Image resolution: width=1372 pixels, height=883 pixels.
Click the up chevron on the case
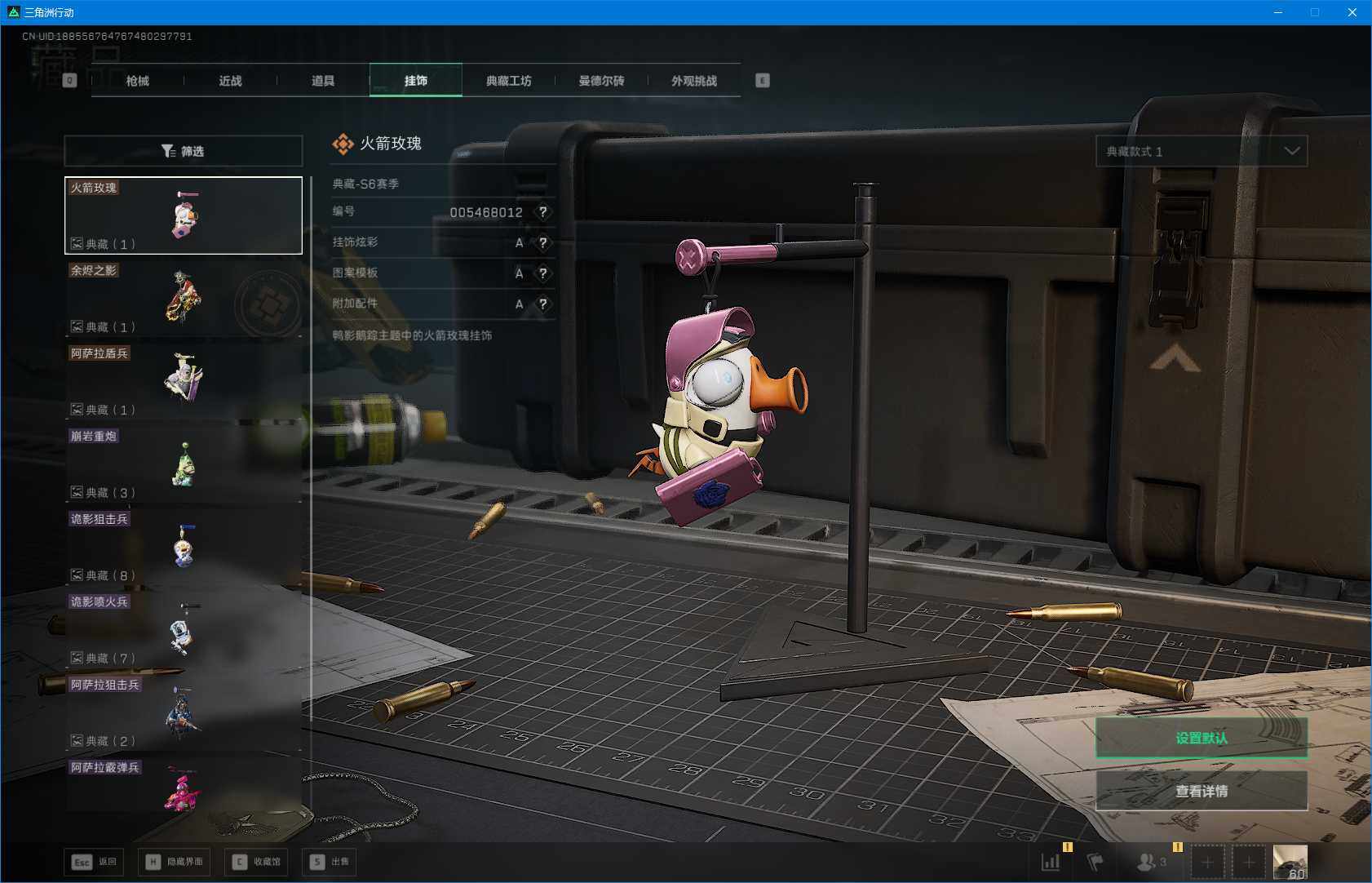1175,358
